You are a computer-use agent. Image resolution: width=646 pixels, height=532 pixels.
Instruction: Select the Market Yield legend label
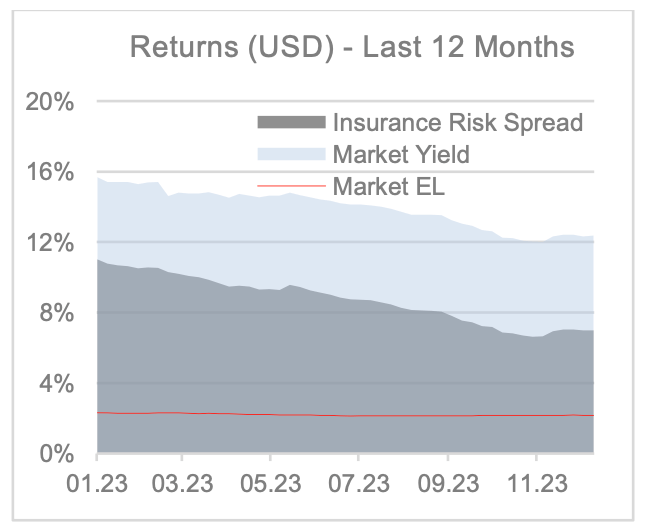pos(401,154)
